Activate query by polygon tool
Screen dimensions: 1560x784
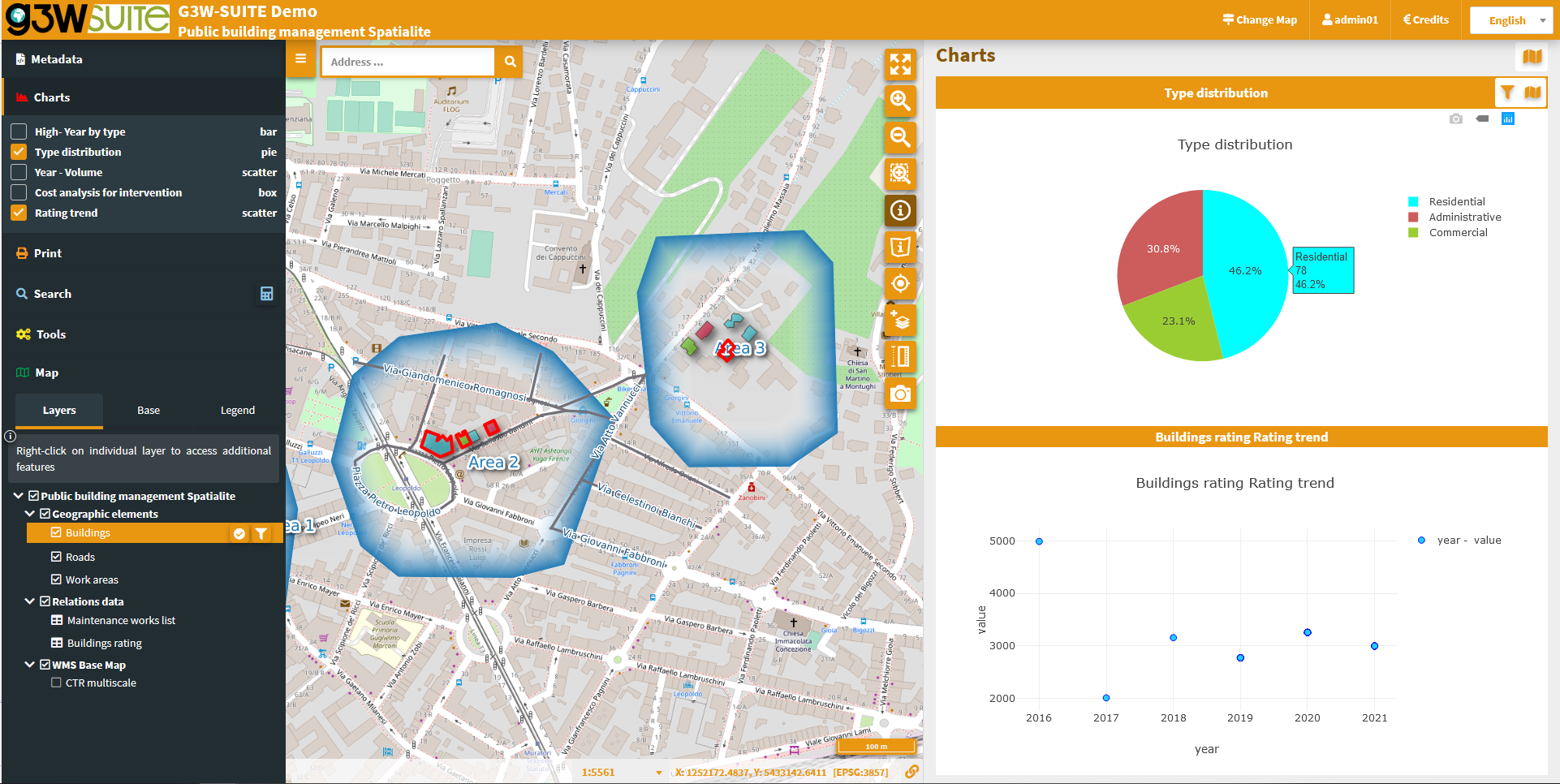click(900, 247)
